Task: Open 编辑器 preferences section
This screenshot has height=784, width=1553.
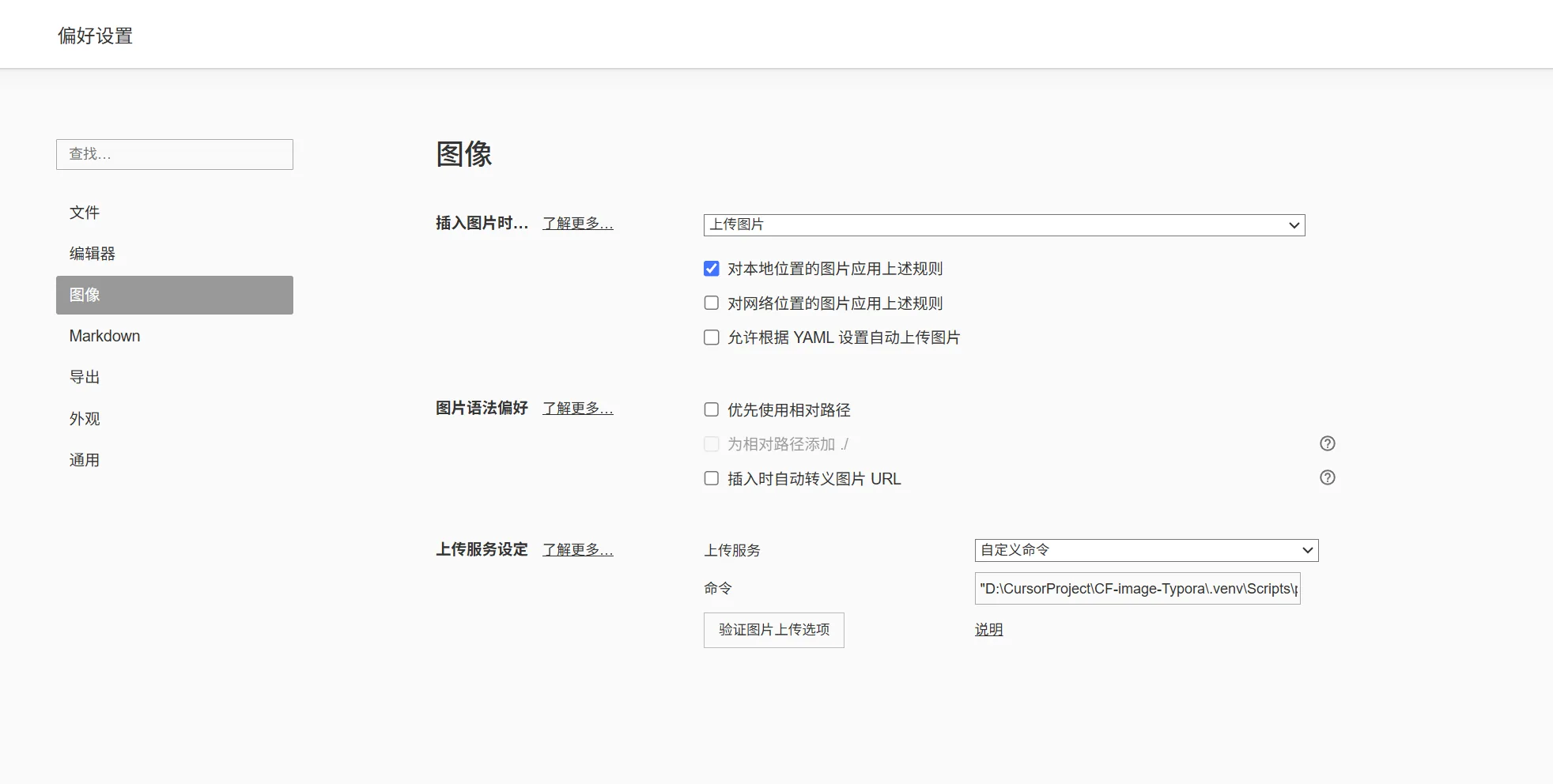Action: pyautogui.click(x=175, y=254)
